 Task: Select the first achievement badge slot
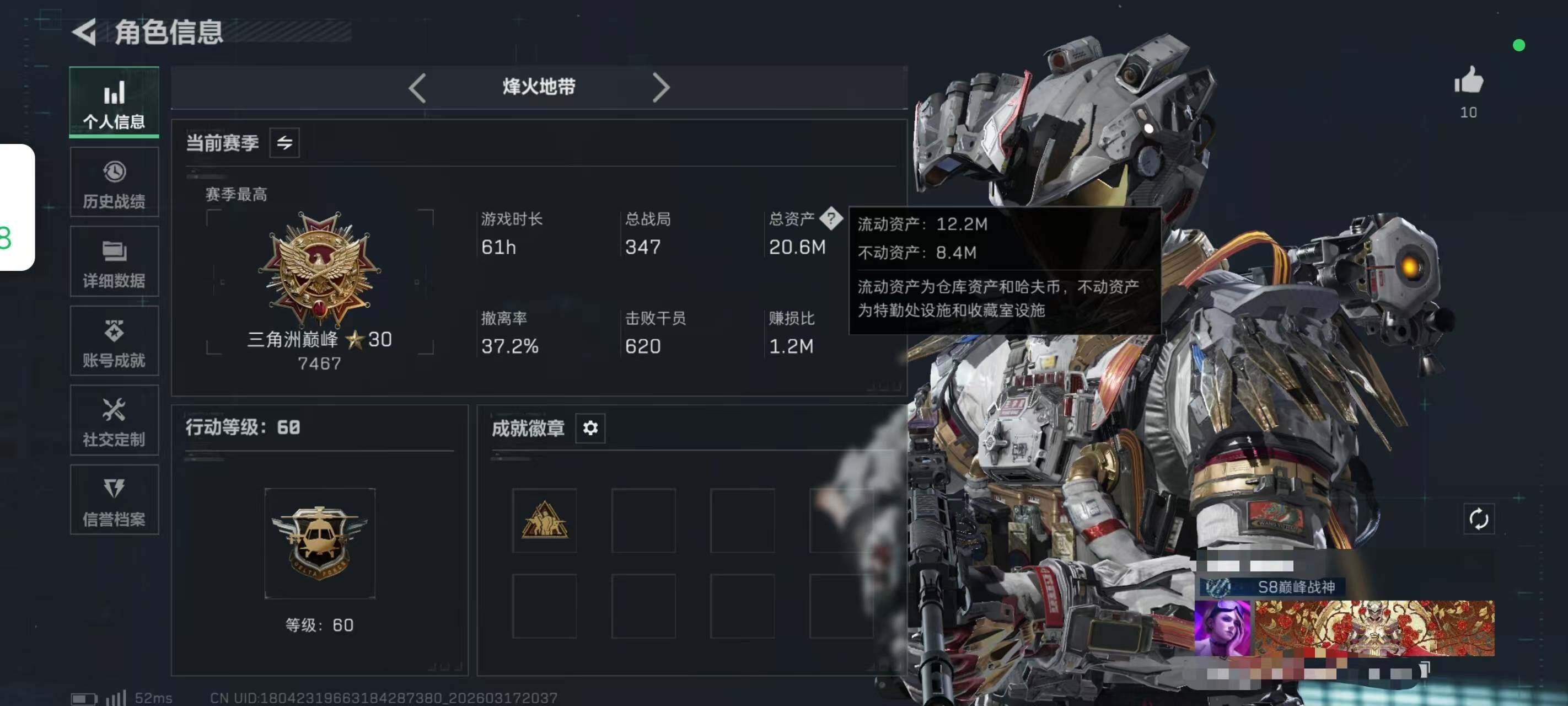544,520
